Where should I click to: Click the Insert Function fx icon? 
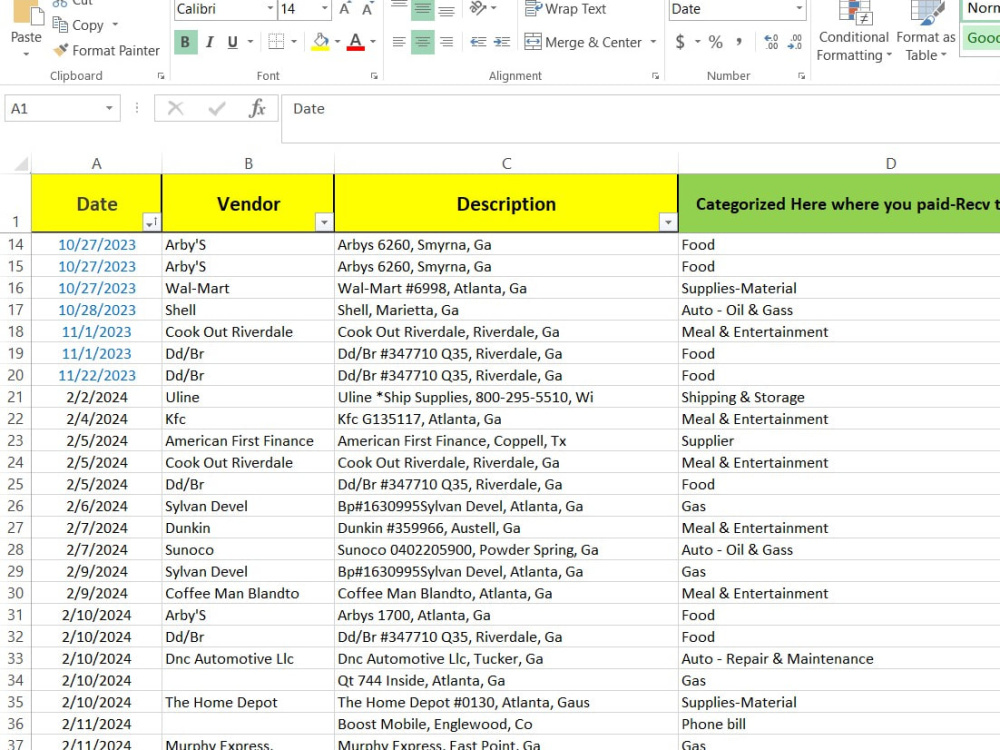click(x=257, y=108)
